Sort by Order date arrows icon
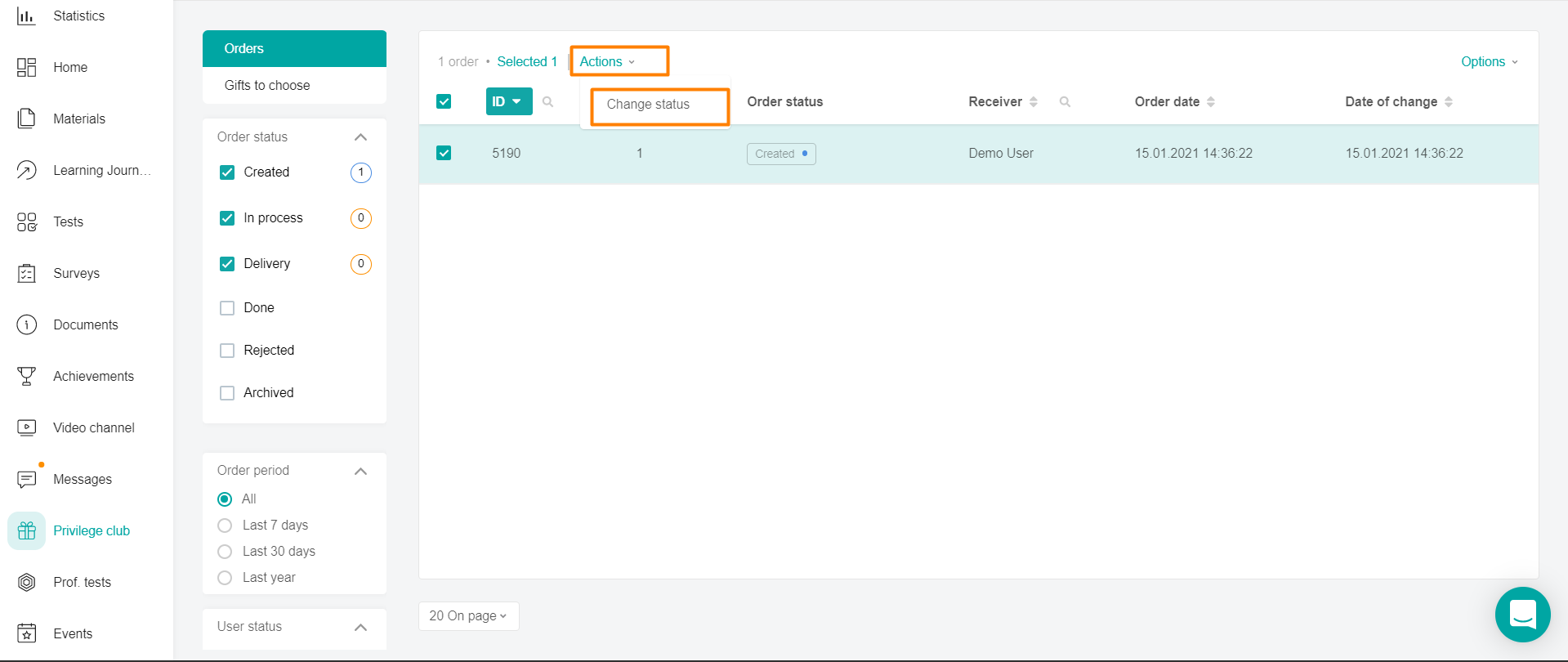Viewport: 1568px width, 662px height. 1211,101
